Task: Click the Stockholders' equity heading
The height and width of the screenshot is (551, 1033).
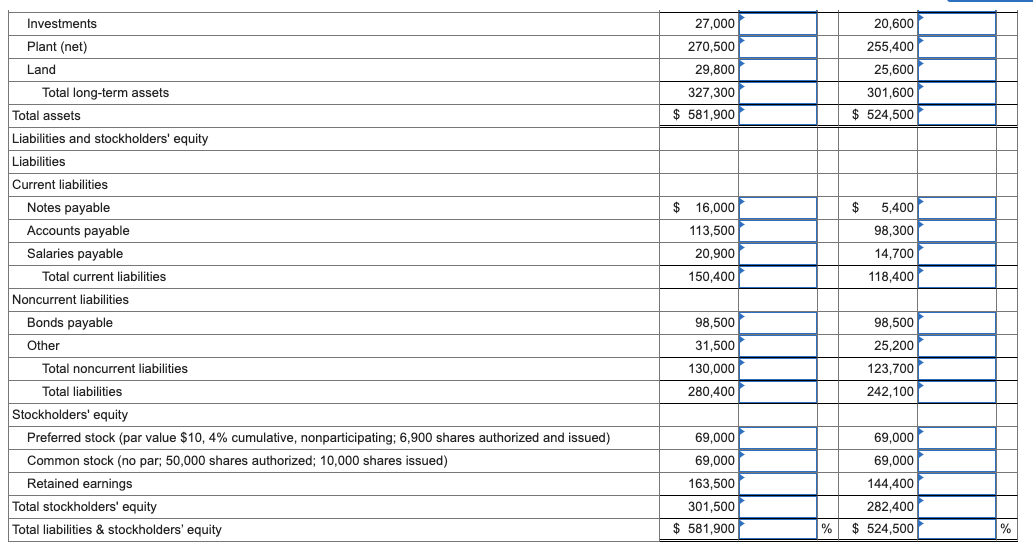Action: click(x=70, y=415)
